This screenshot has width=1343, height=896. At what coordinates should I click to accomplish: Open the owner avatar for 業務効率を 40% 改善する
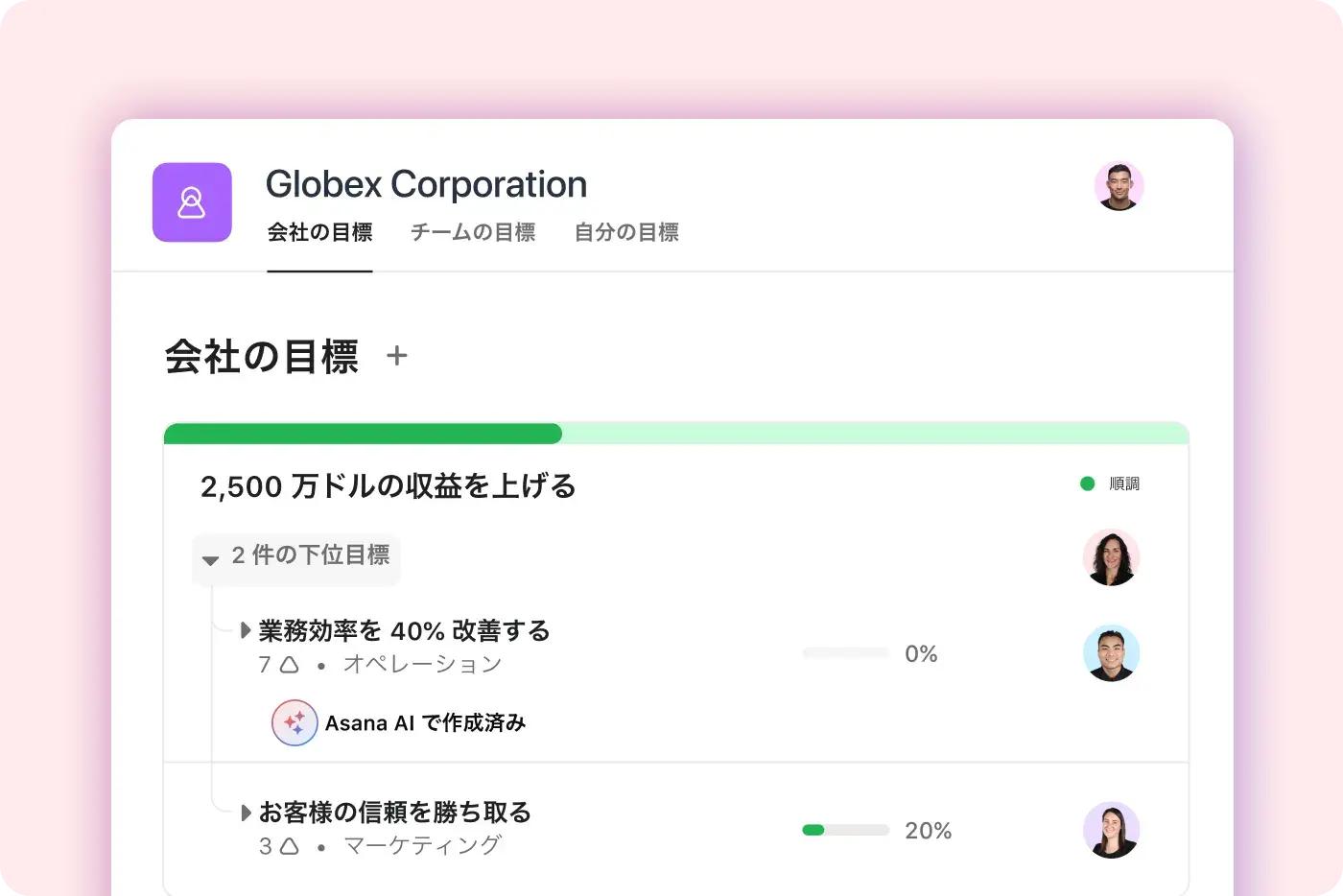1111,653
